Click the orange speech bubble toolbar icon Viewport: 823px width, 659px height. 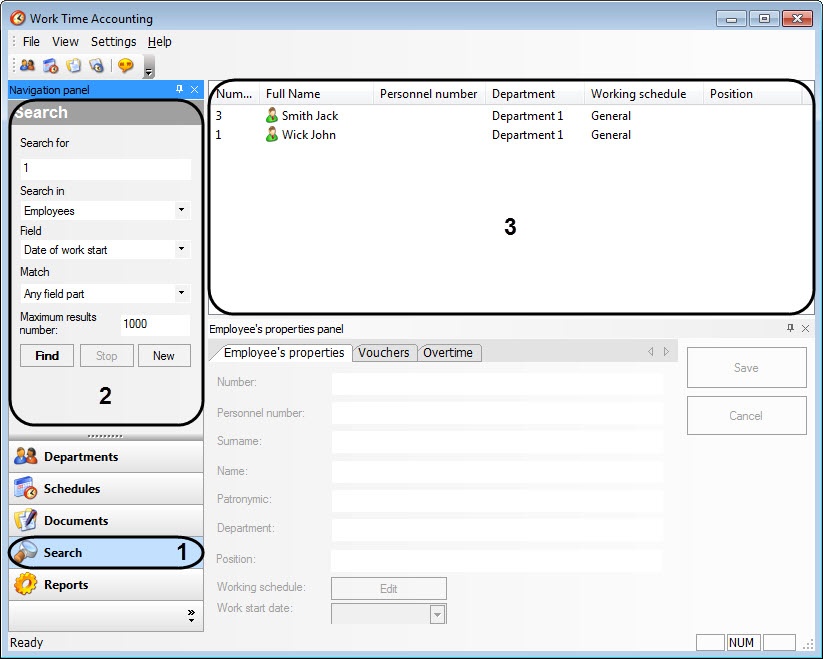[125, 66]
